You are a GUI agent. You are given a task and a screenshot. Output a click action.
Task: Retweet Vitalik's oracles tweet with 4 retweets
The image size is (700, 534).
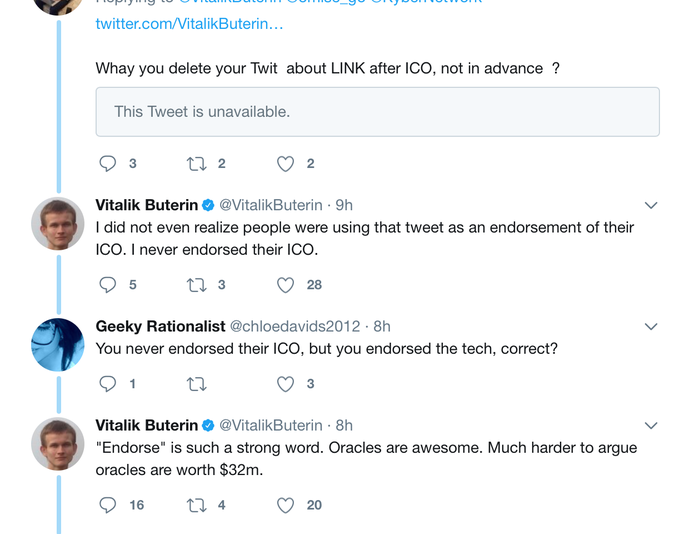coord(196,505)
